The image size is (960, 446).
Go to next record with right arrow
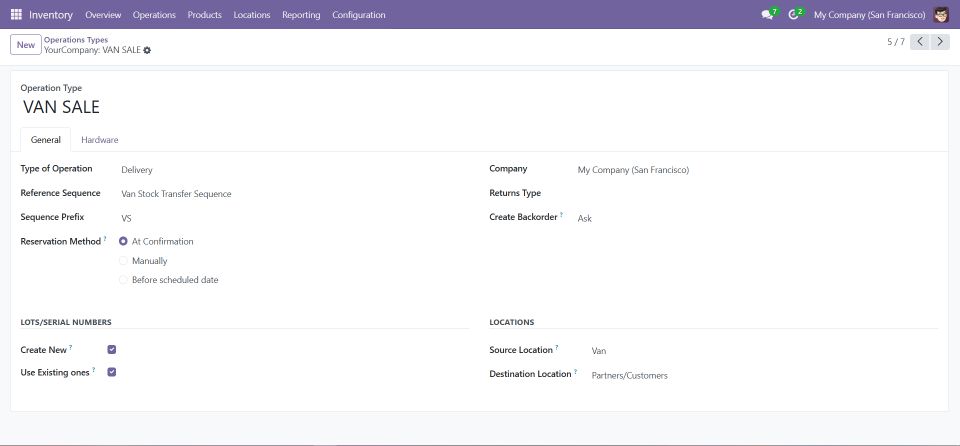point(940,42)
